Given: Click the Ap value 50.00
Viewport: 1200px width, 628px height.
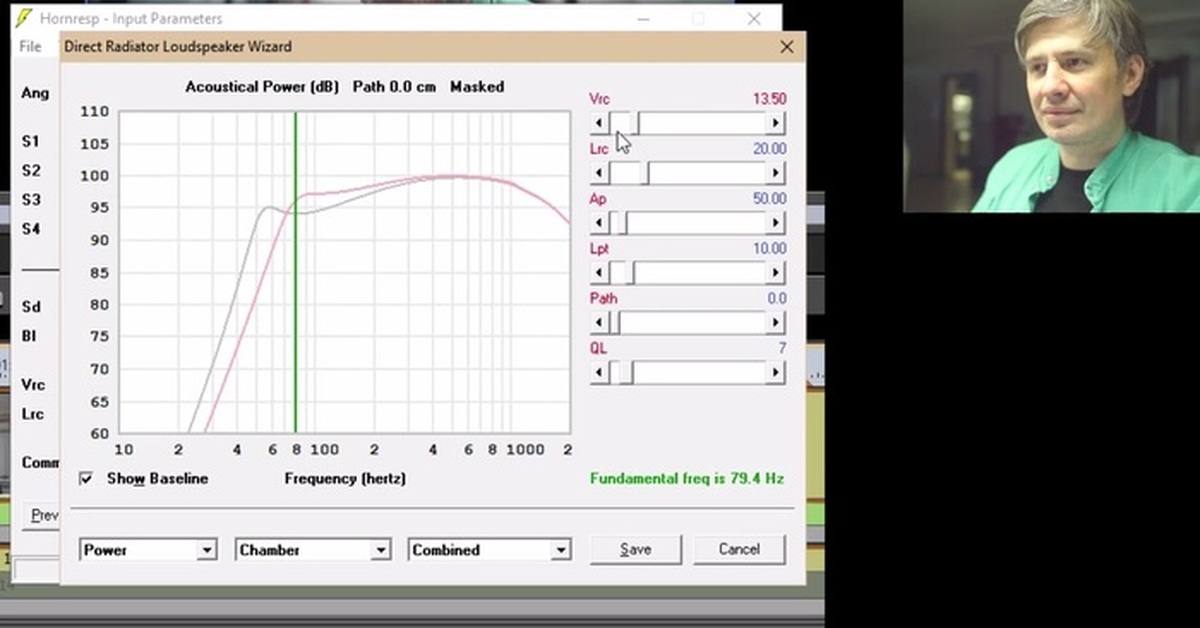Looking at the screenshot, I should point(769,199).
